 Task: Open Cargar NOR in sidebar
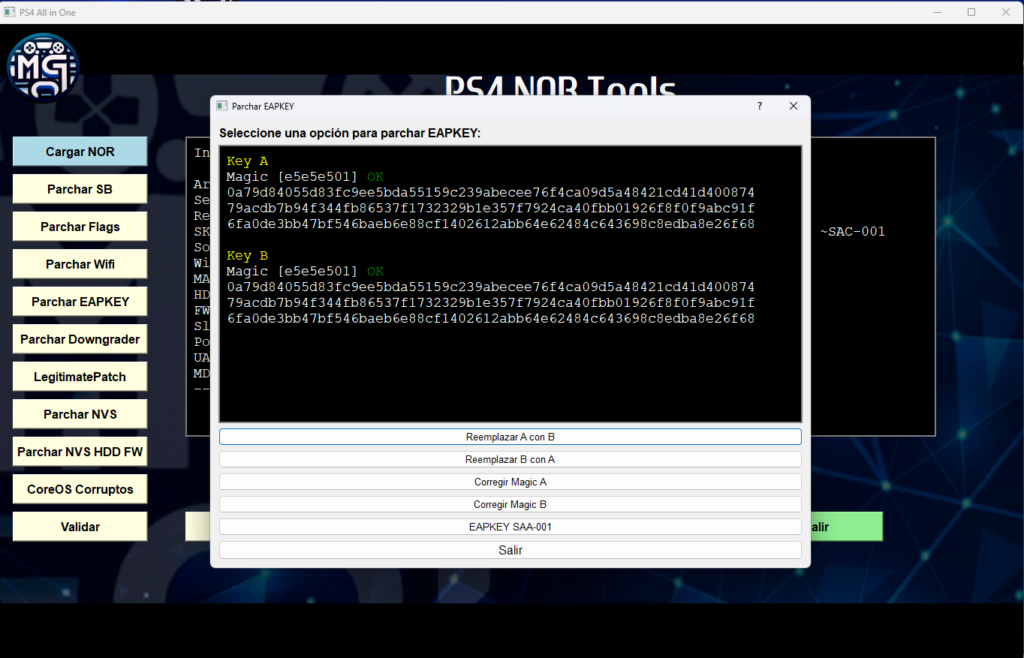tap(80, 152)
